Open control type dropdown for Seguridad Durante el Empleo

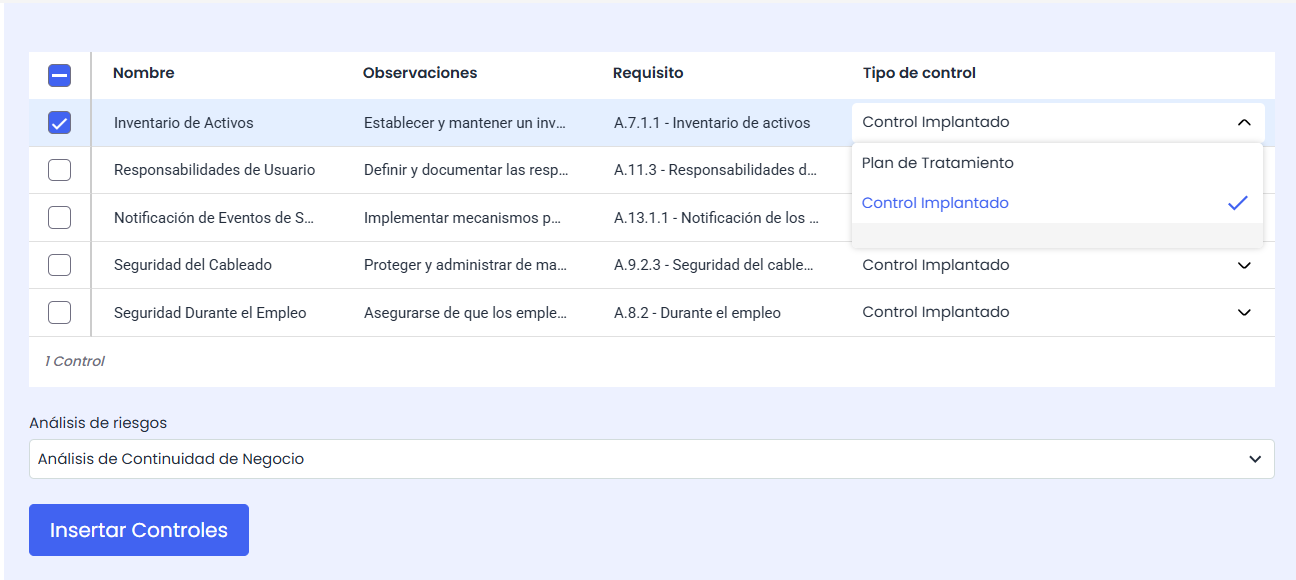coord(1244,312)
